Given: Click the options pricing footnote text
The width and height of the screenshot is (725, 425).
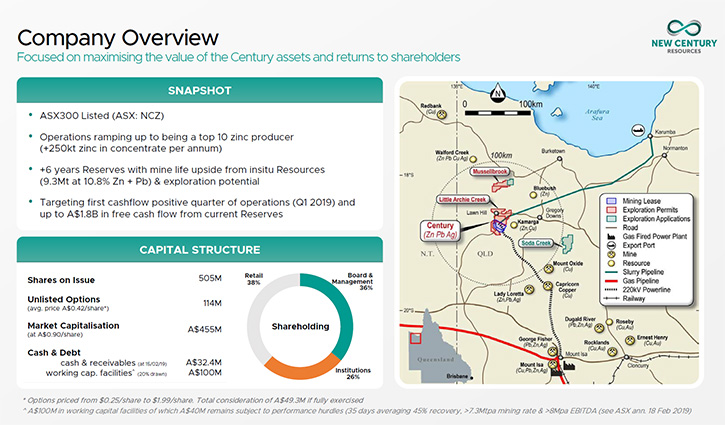Looking at the screenshot, I should tap(193, 400).
